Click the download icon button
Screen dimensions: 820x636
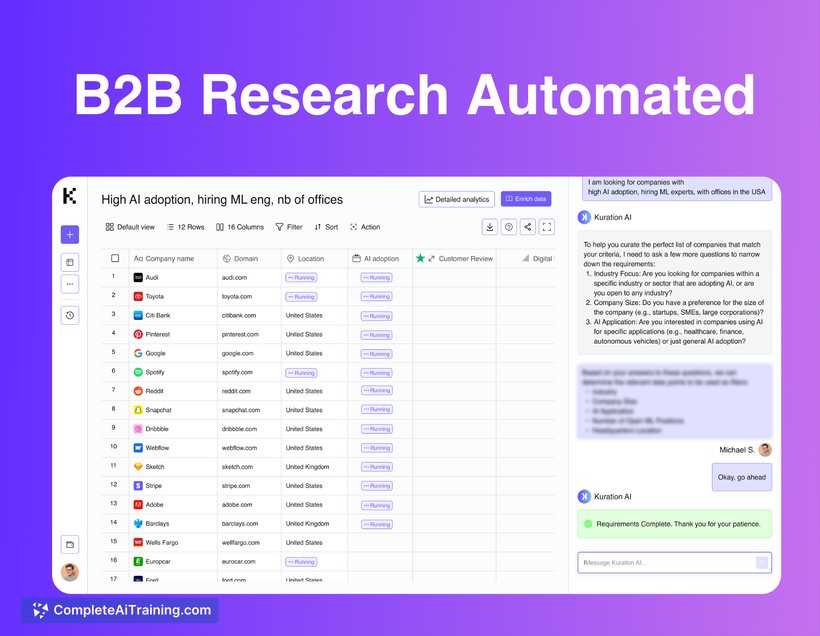point(489,227)
